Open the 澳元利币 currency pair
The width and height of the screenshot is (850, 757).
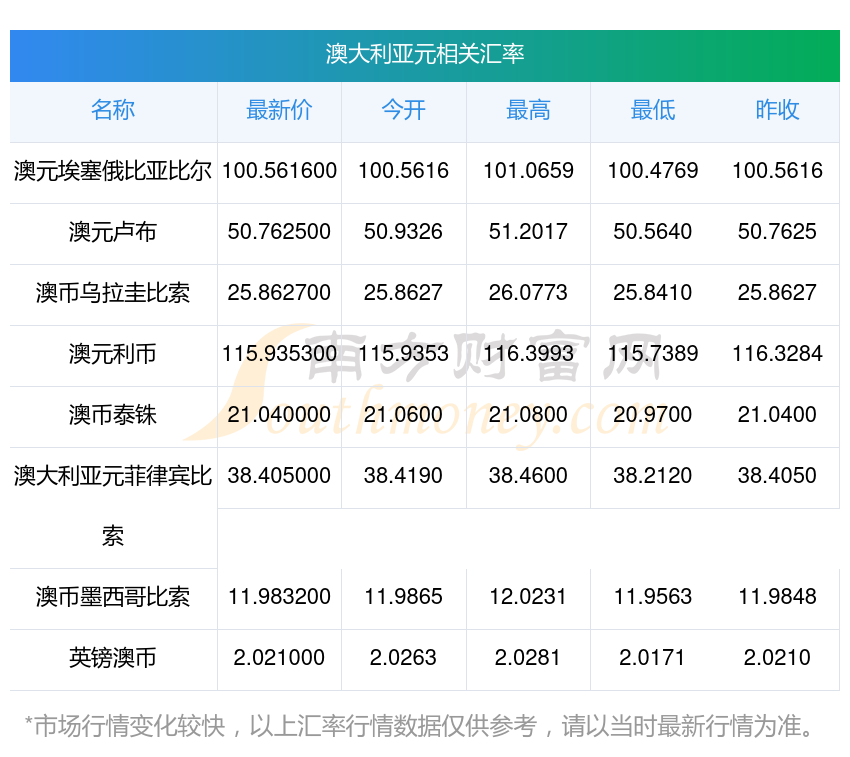tap(113, 354)
